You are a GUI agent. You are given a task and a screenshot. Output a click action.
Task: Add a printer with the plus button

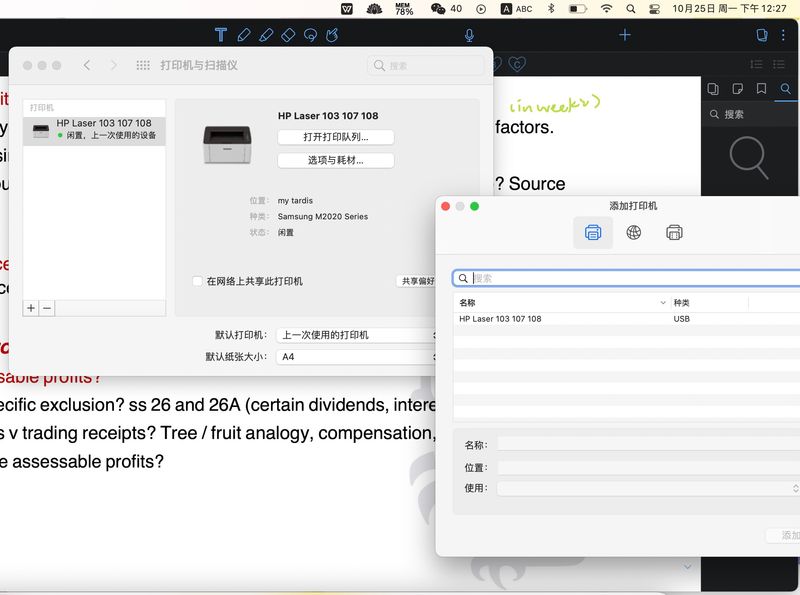[31, 308]
